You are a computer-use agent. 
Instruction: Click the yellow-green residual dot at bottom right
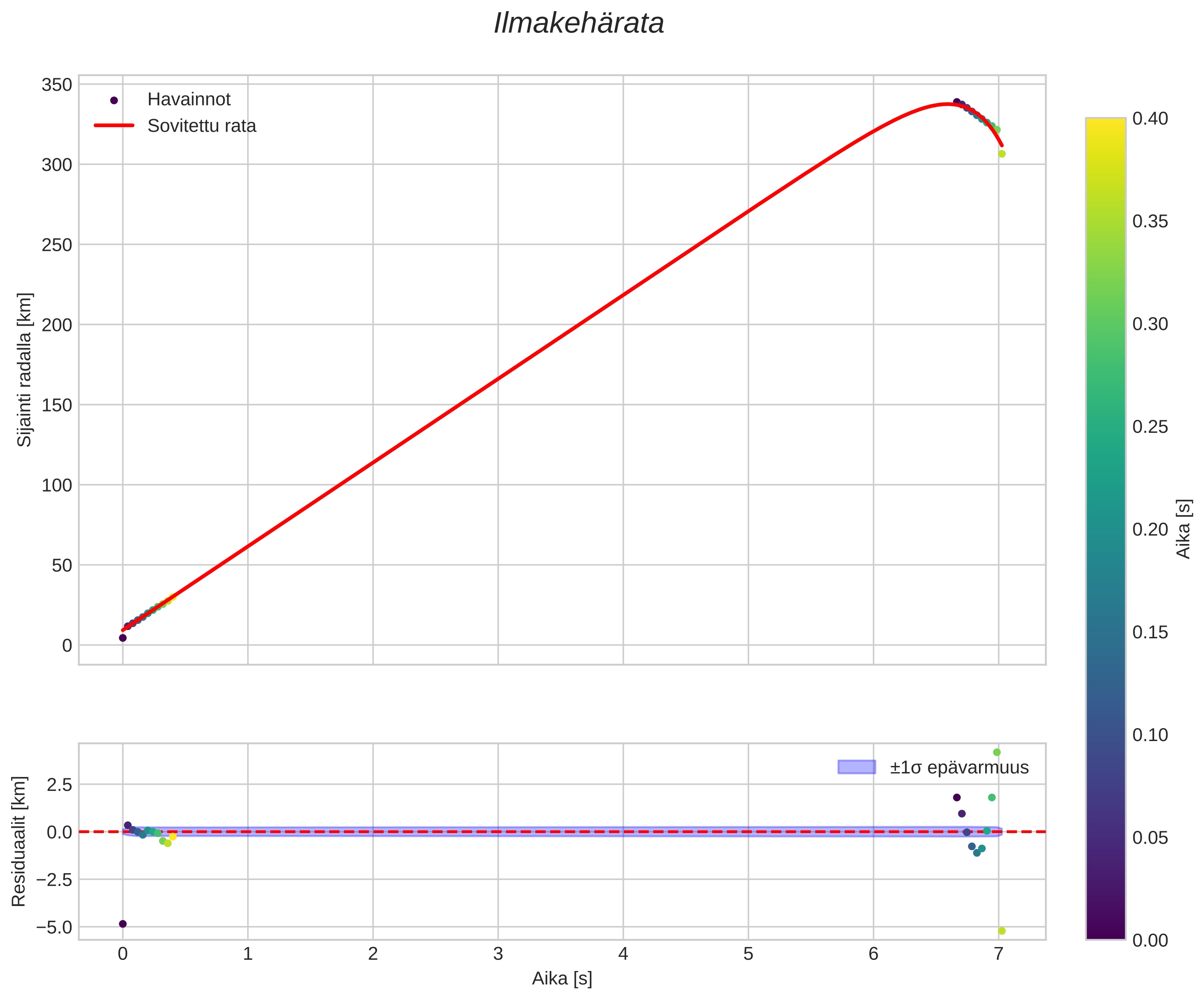(x=1002, y=931)
